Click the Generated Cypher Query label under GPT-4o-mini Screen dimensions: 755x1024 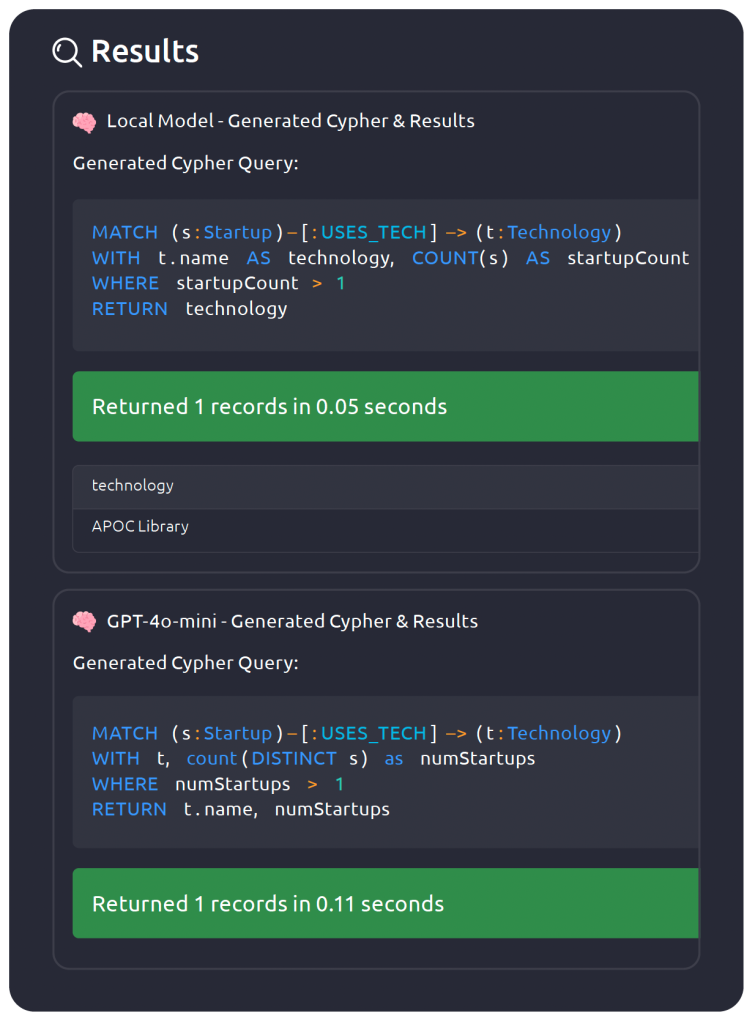(185, 663)
